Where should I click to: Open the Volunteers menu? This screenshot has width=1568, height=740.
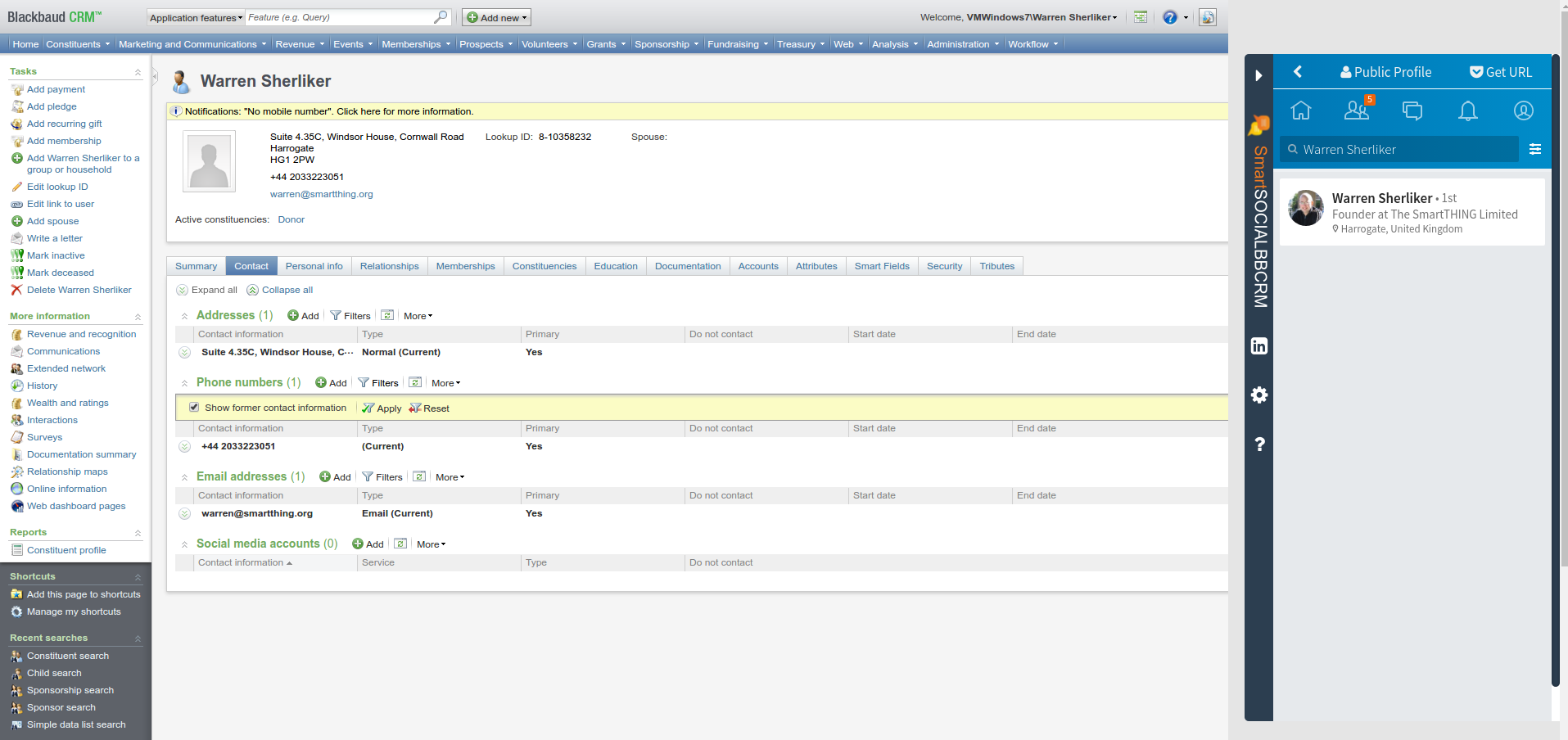coord(549,44)
